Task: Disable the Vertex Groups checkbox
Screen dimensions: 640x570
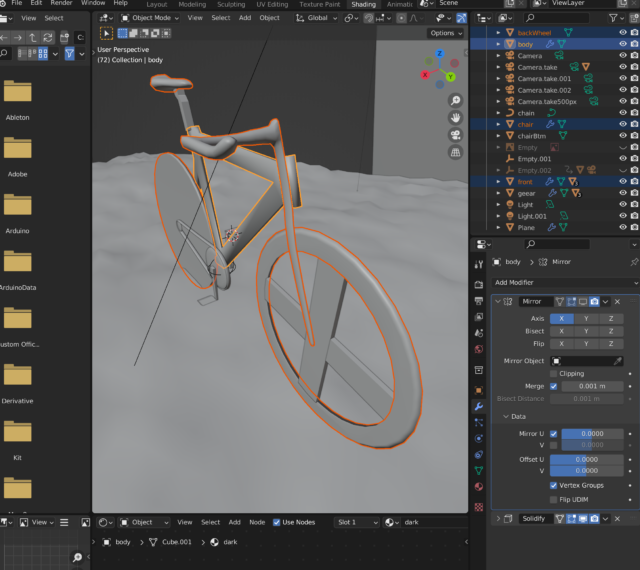Action: pyautogui.click(x=554, y=485)
